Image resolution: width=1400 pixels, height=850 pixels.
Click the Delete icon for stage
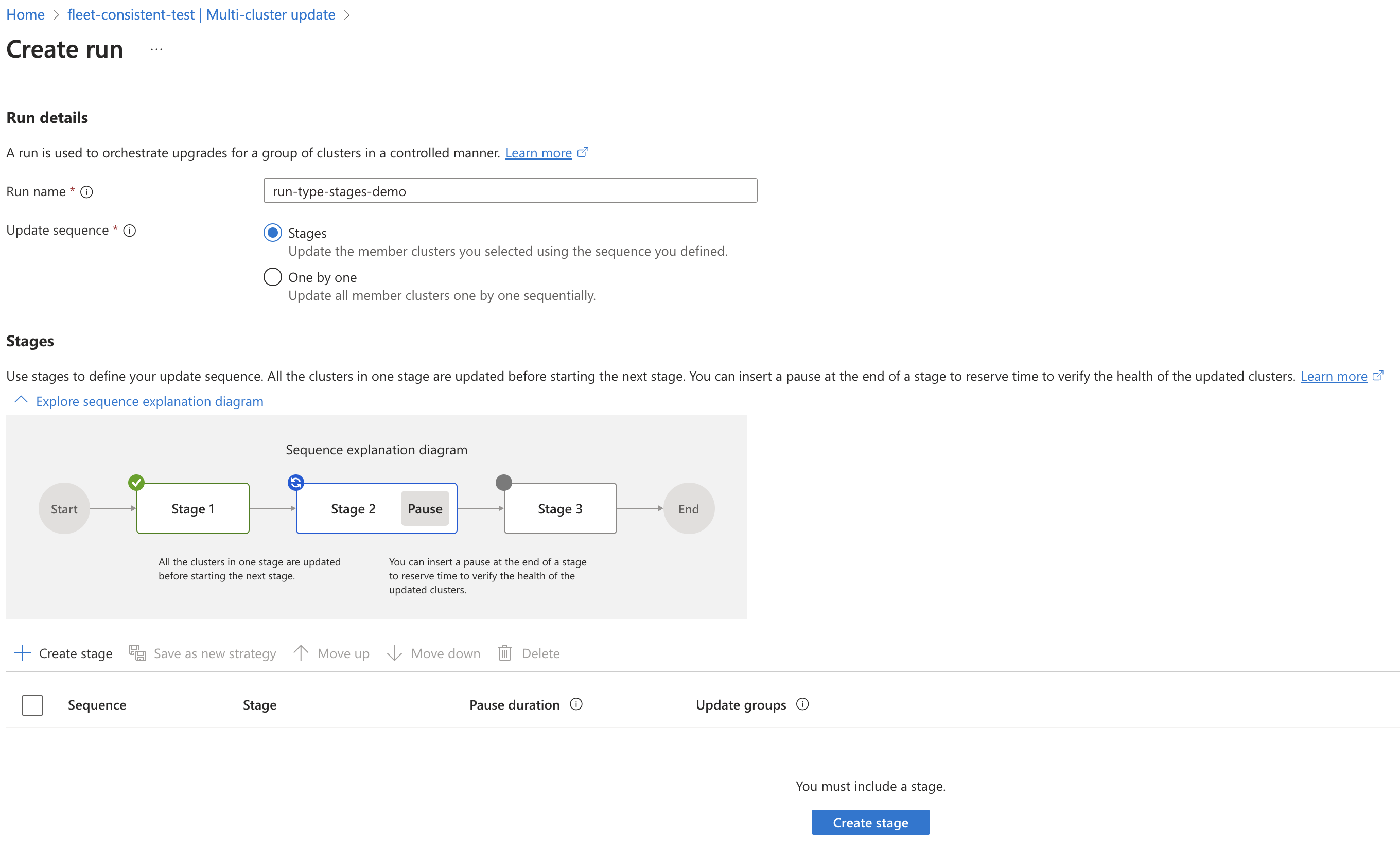pos(504,653)
